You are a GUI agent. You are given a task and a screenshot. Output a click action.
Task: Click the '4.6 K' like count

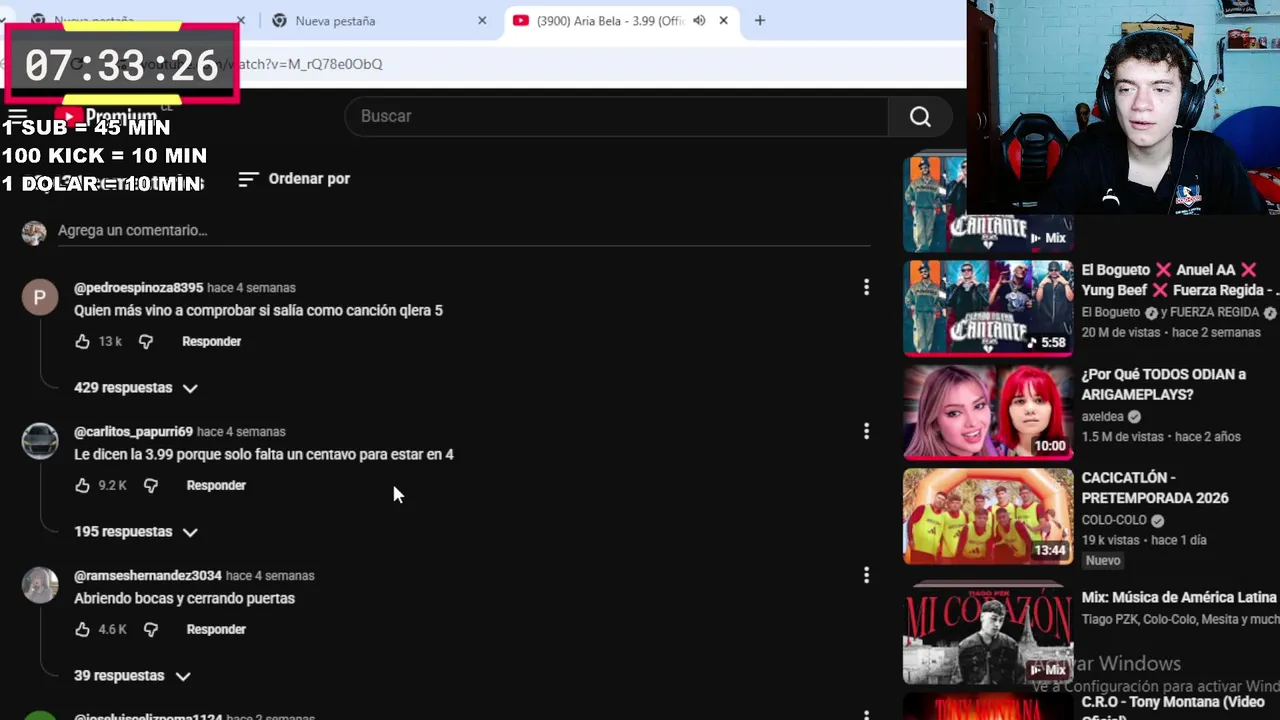tap(112, 630)
